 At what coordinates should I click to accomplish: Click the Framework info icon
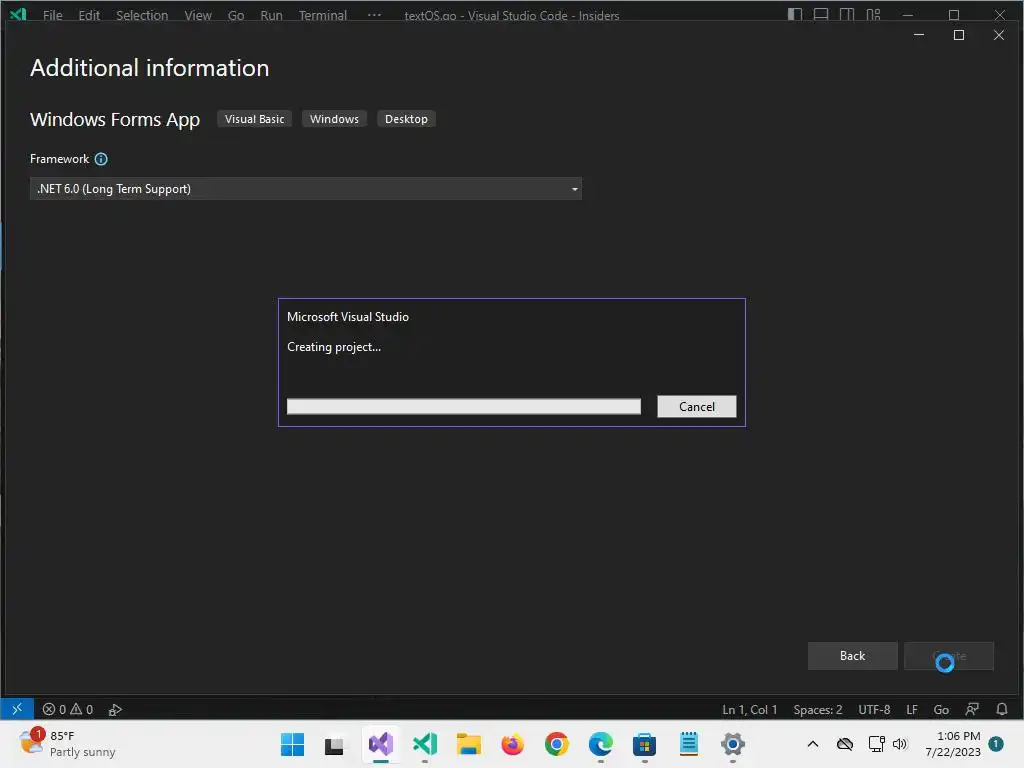101,159
